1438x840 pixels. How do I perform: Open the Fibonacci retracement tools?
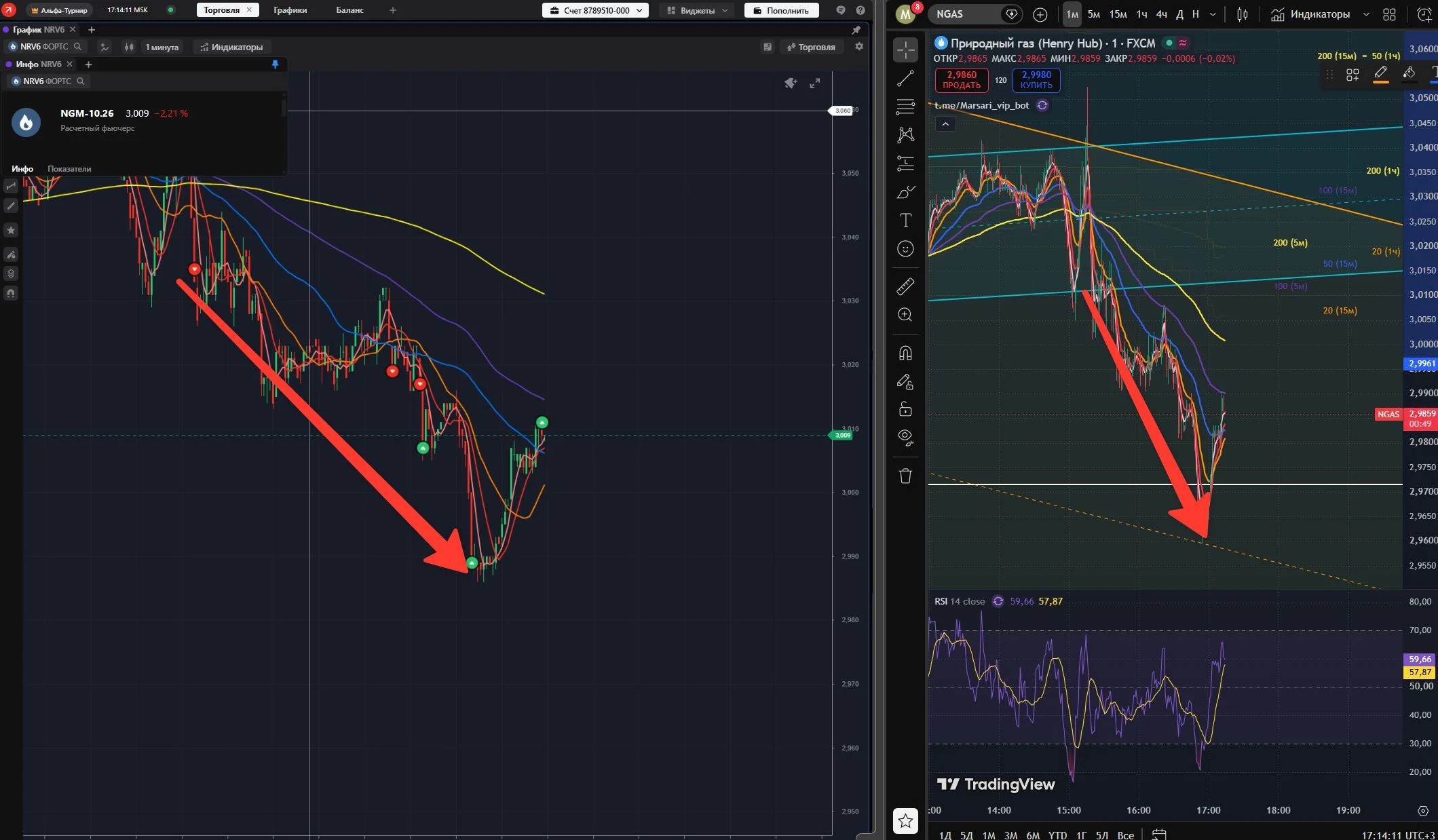(905, 107)
